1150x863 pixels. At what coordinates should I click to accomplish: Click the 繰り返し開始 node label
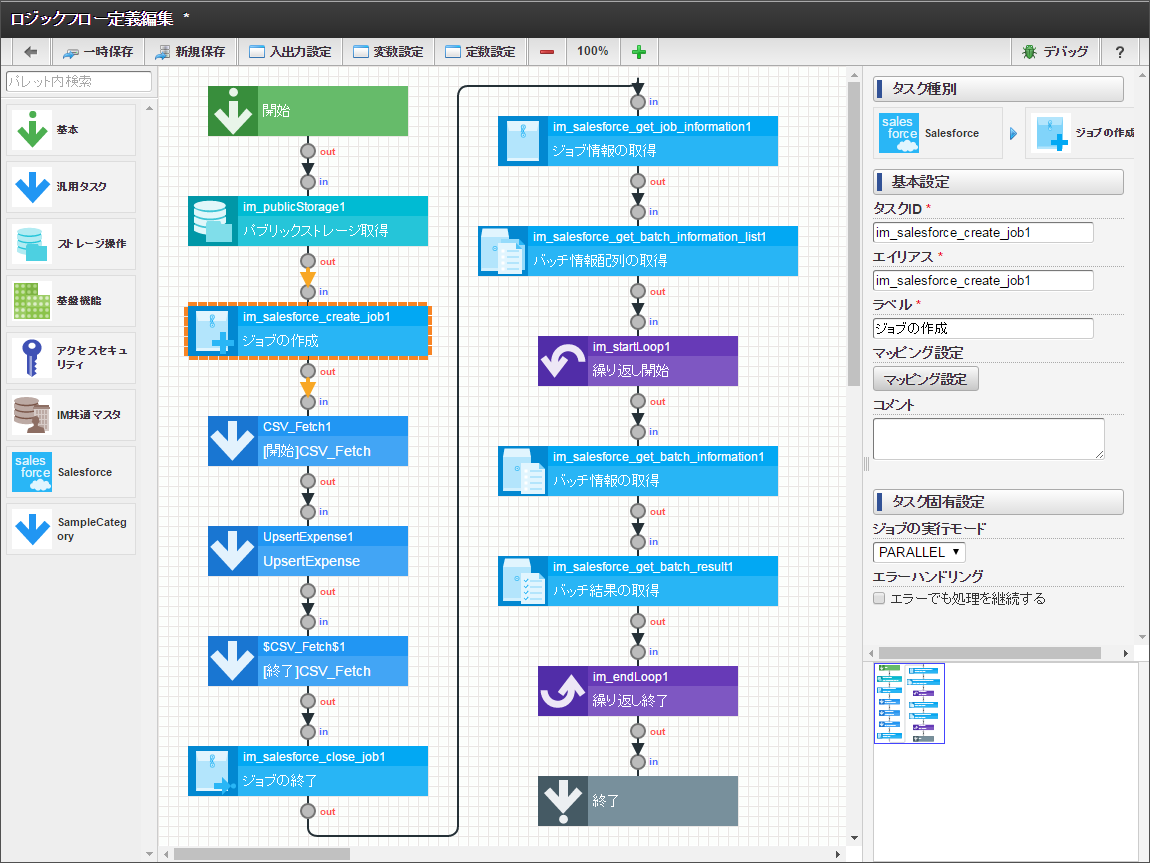pos(631,370)
